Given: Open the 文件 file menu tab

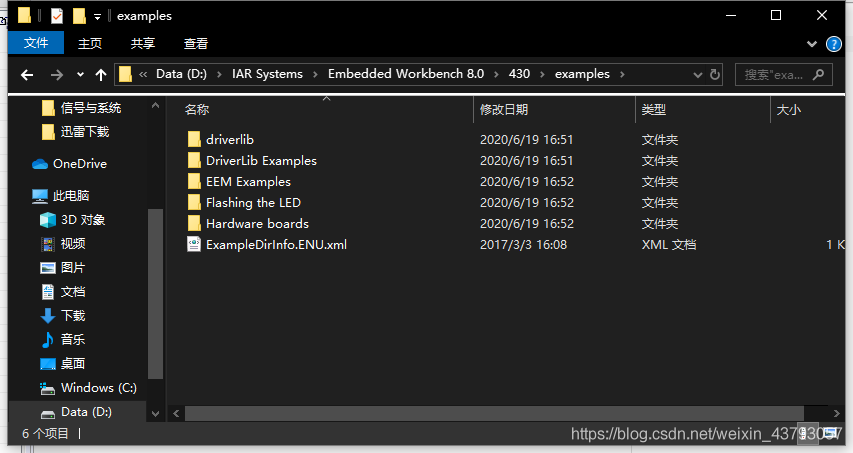Looking at the screenshot, I should point(36,42).
